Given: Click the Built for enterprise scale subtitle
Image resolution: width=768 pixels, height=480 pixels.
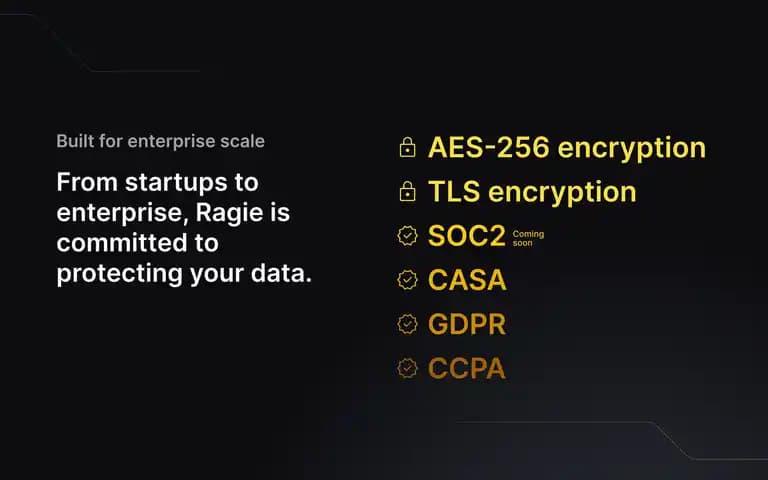Looking at the screenshot, I should pyautogui.click(x=161, y=141).
